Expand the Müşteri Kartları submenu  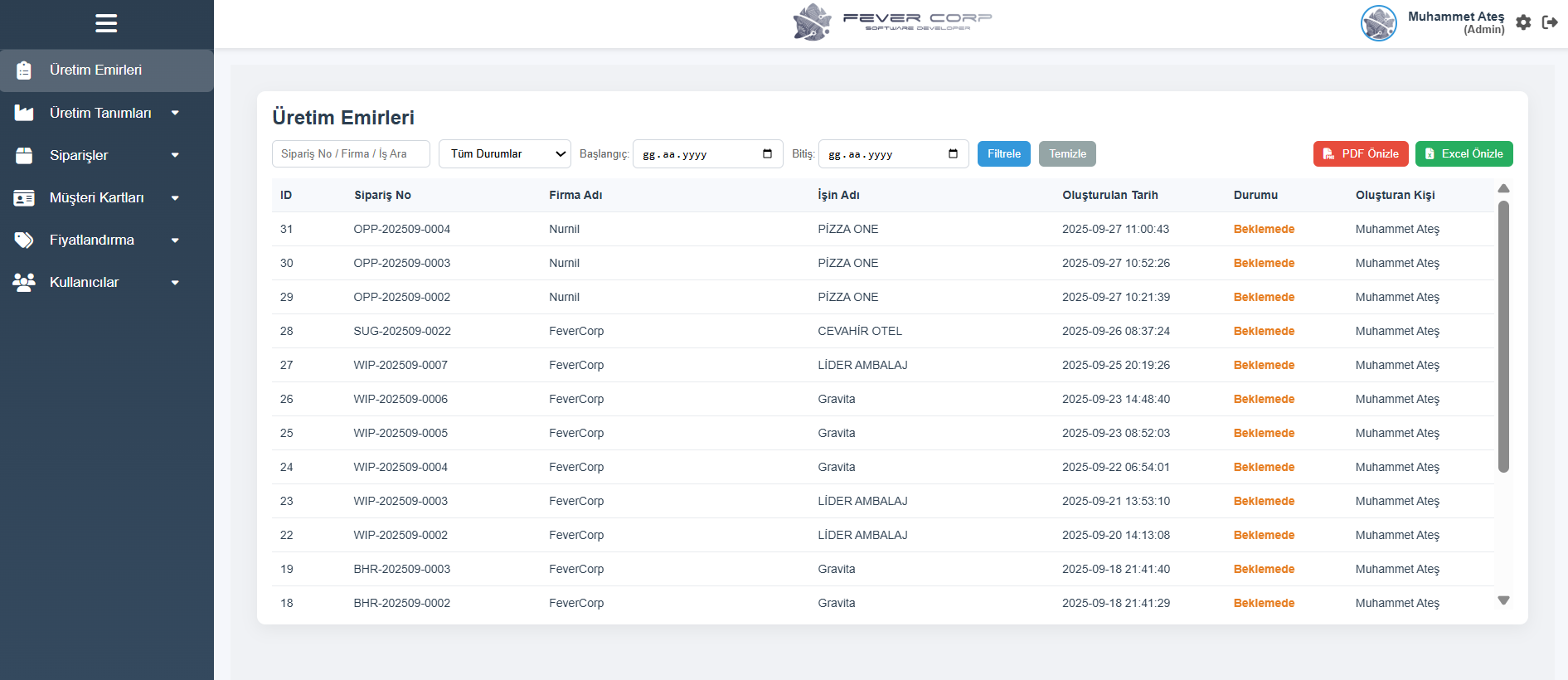175,198
